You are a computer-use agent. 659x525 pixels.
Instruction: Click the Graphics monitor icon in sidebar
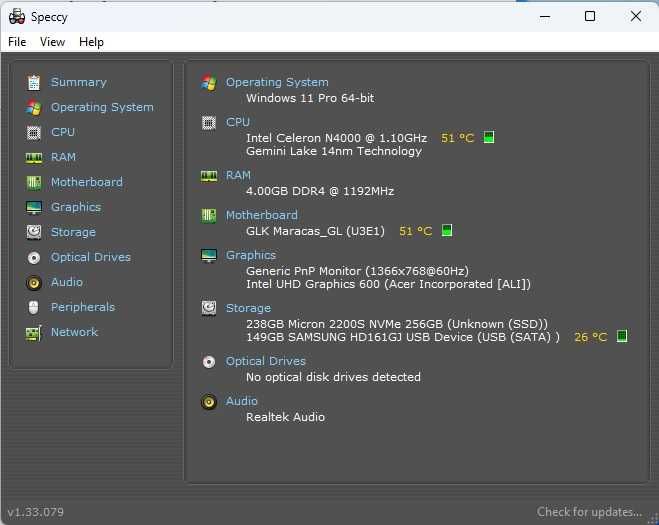(34, 207)
